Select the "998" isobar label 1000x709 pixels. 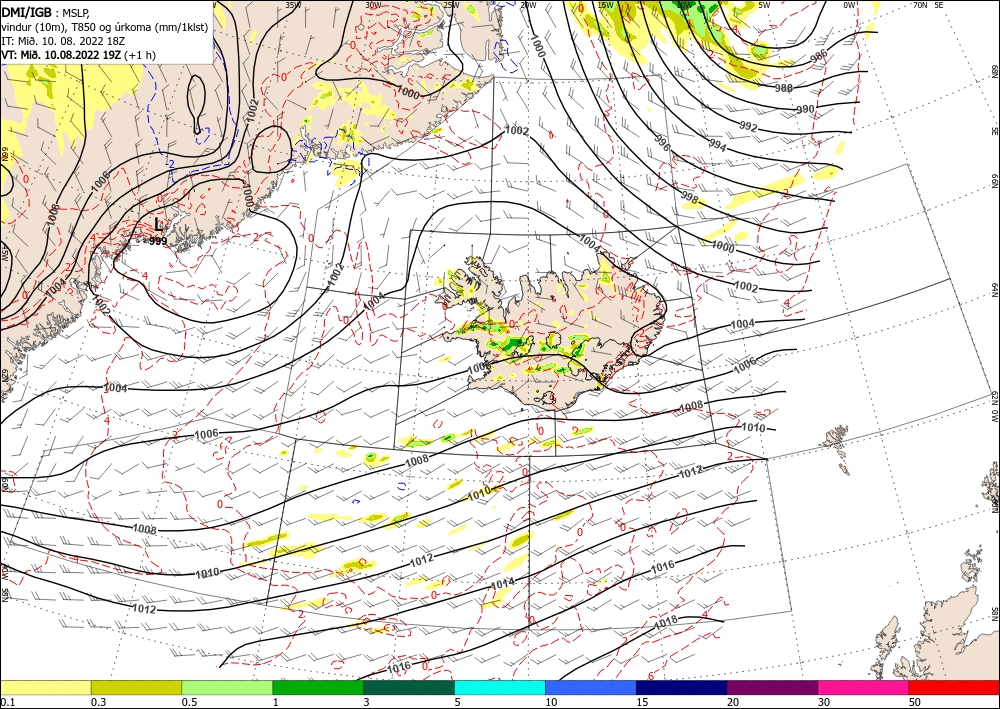point(689,196)
